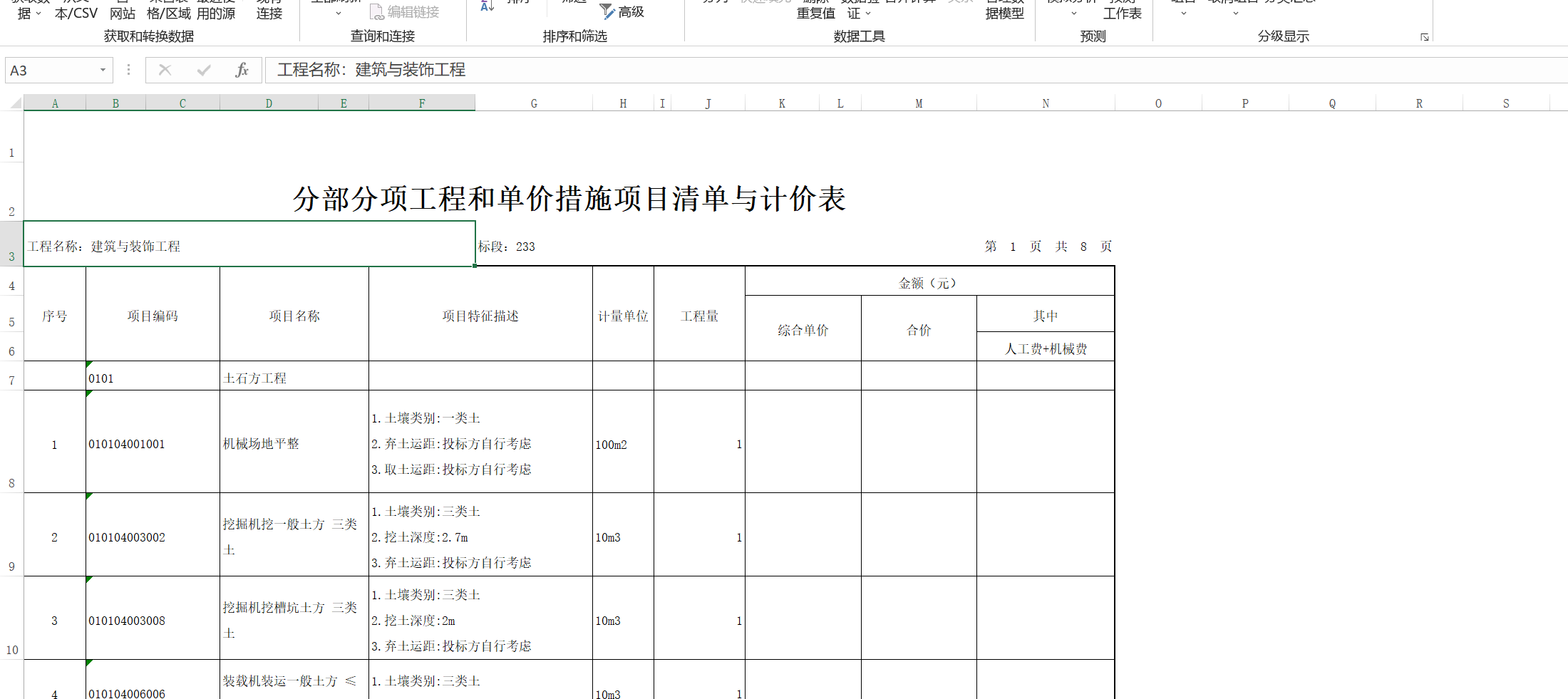This screenshot has width=1568, height=699.
Task: Select row 4 header
Action: (x=11, y=281)
